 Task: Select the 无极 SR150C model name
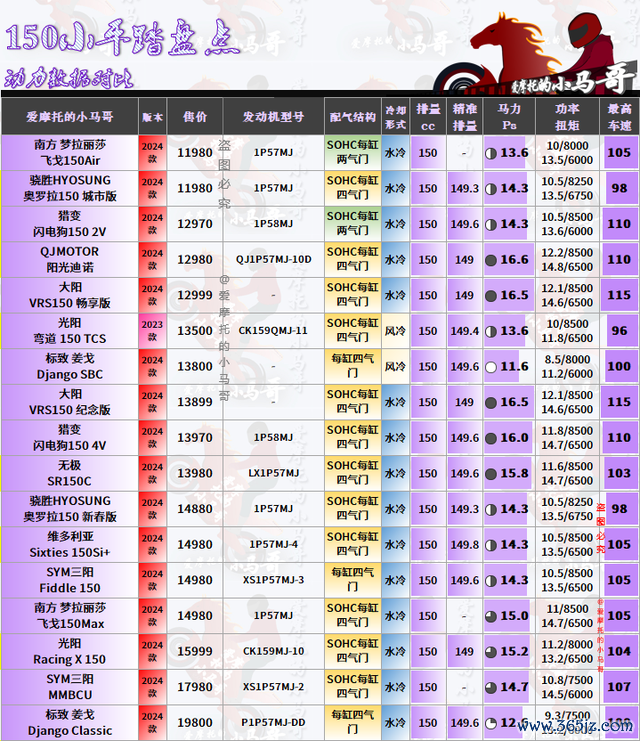(x=70, y=473)
